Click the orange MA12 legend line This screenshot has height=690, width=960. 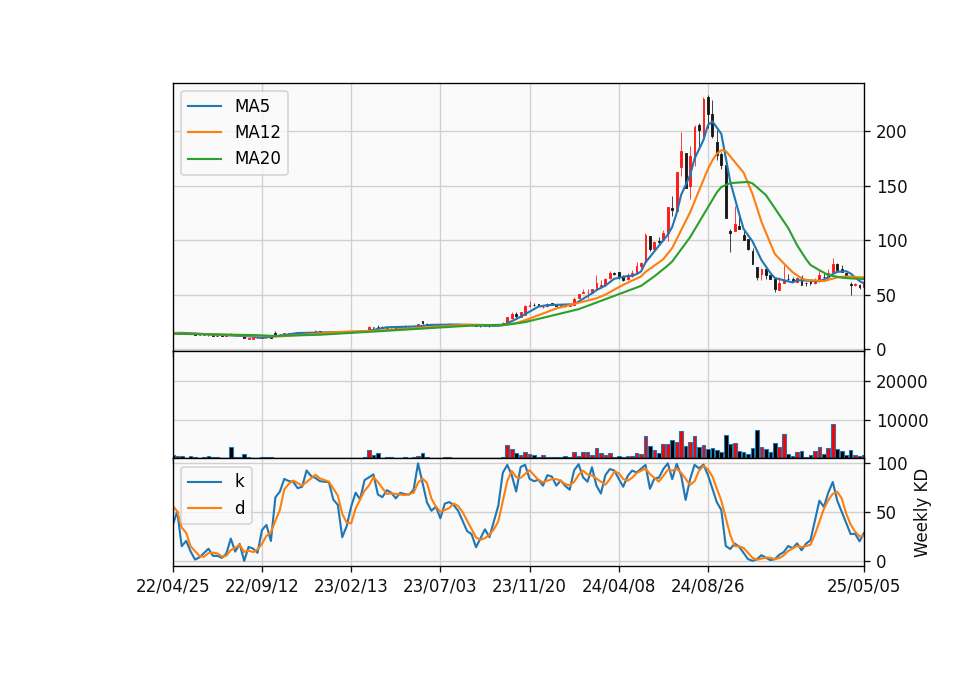204,132
